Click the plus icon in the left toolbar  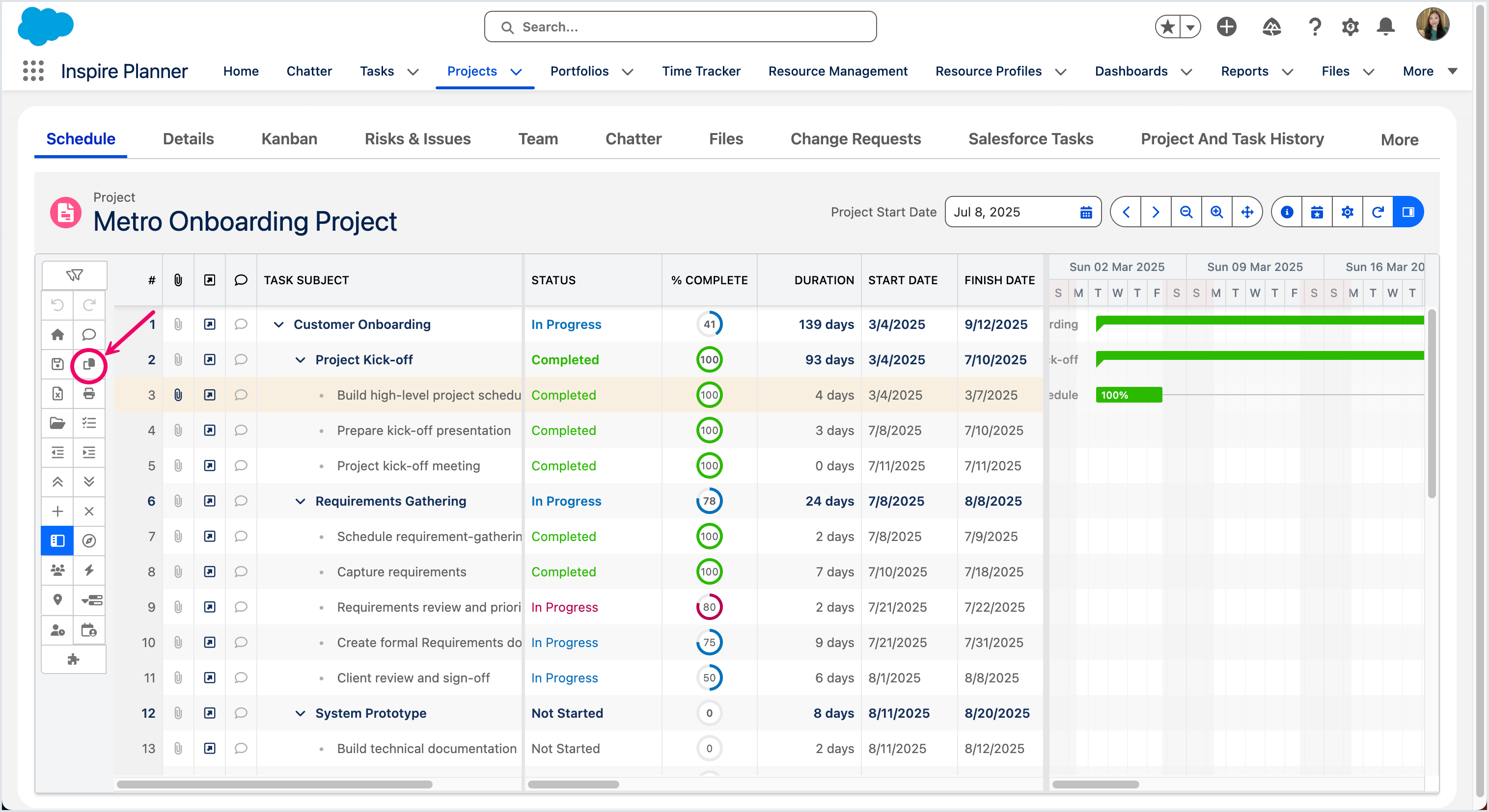click(58, 511)
